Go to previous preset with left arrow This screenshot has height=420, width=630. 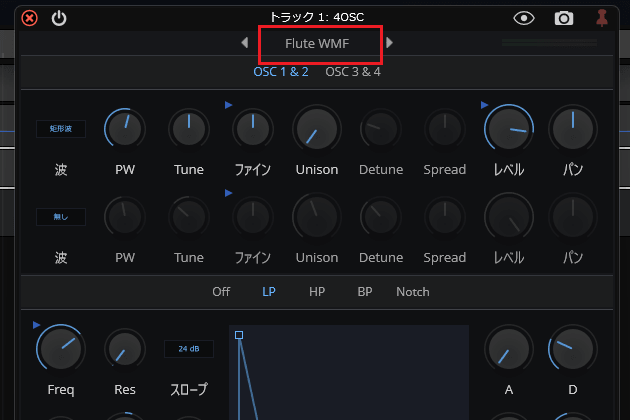tap(245, 43)
